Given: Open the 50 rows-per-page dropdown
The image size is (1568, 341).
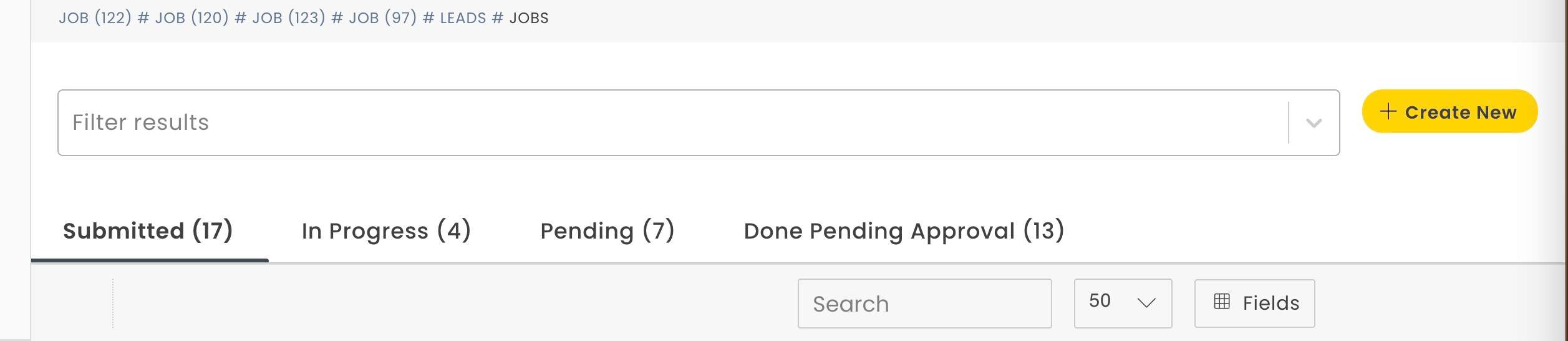Looking at the screenshot, I should click(x=1122, y=303).
